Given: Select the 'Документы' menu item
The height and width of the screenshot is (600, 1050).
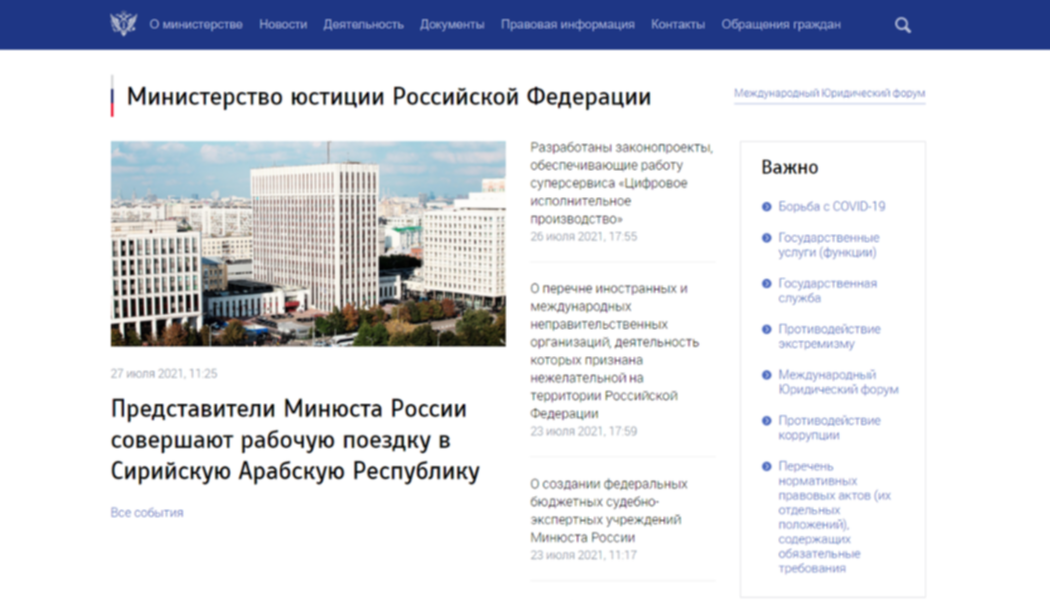Looking at the screenshot, I should (x=452, y=25).
